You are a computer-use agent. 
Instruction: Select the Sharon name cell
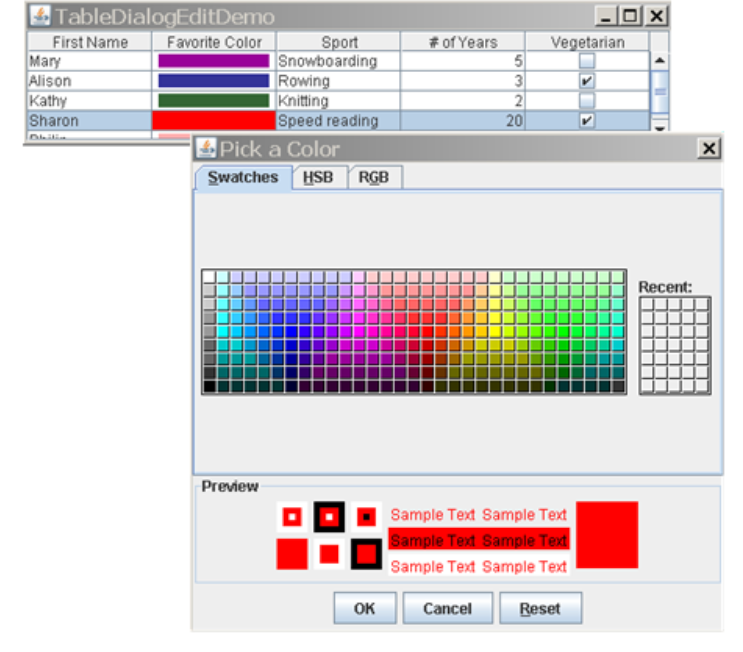pos(90,121)
